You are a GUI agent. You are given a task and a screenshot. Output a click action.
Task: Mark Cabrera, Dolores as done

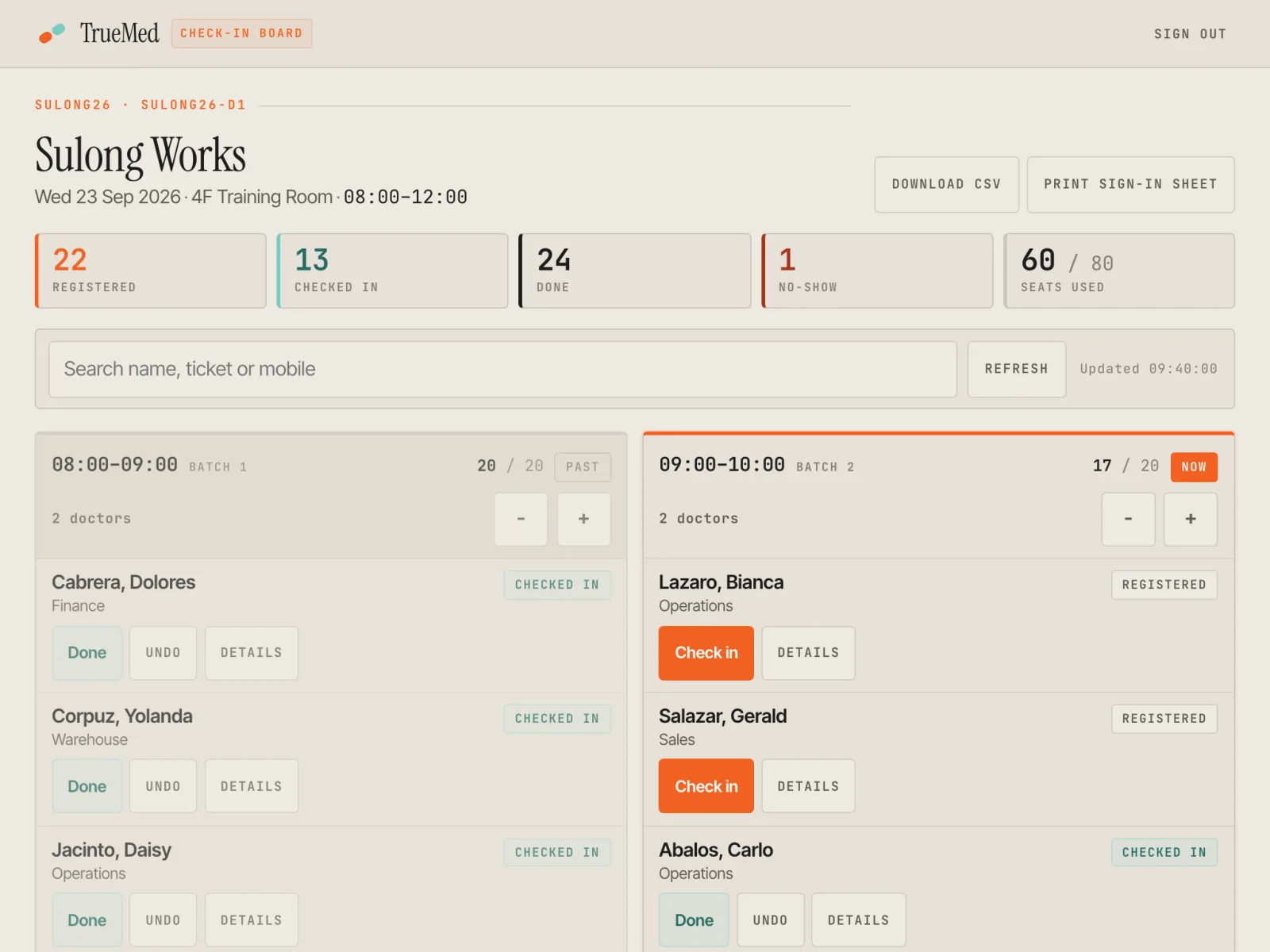[x=87, y=653]
